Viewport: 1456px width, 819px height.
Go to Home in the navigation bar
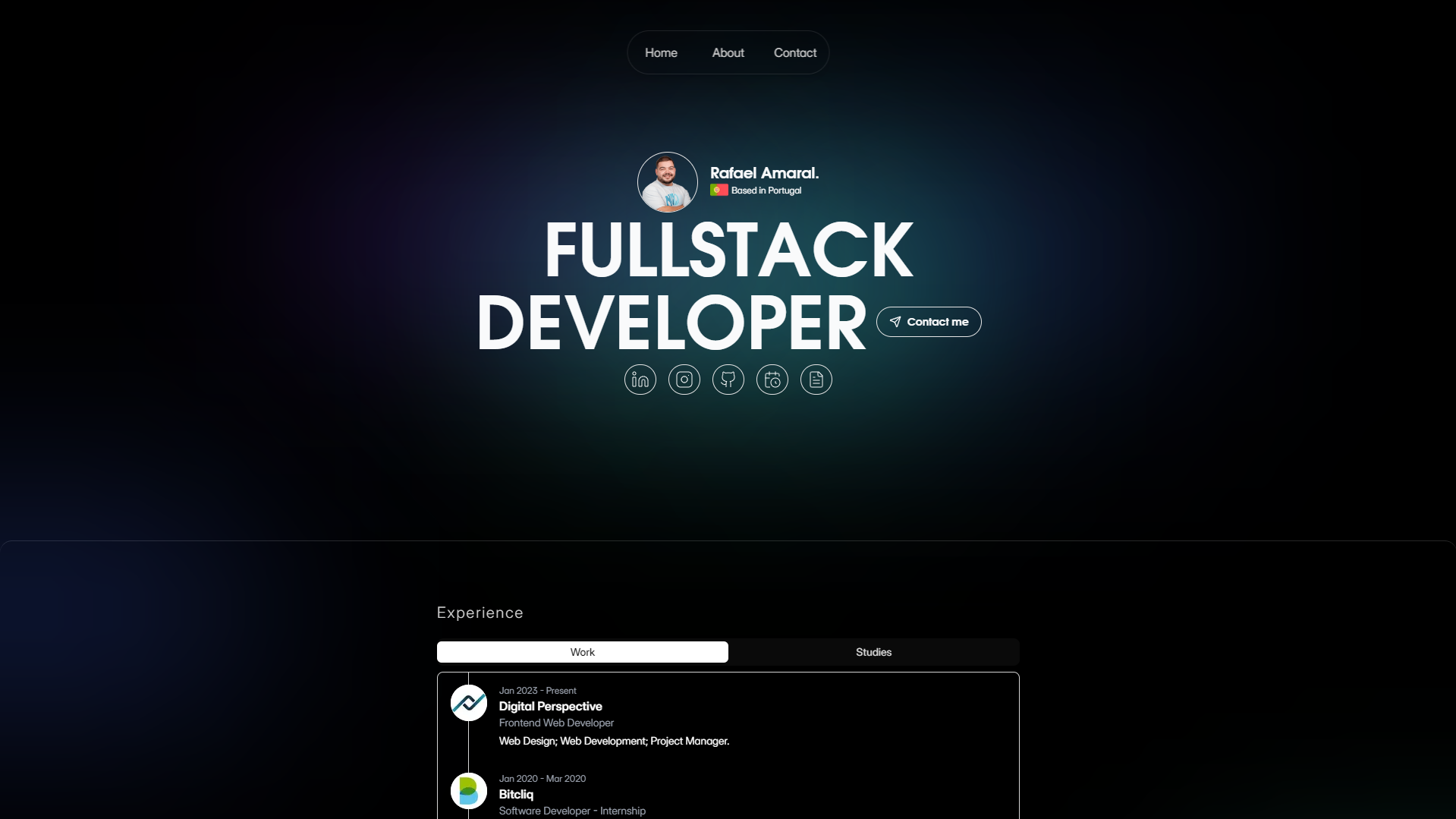[661, 53]
